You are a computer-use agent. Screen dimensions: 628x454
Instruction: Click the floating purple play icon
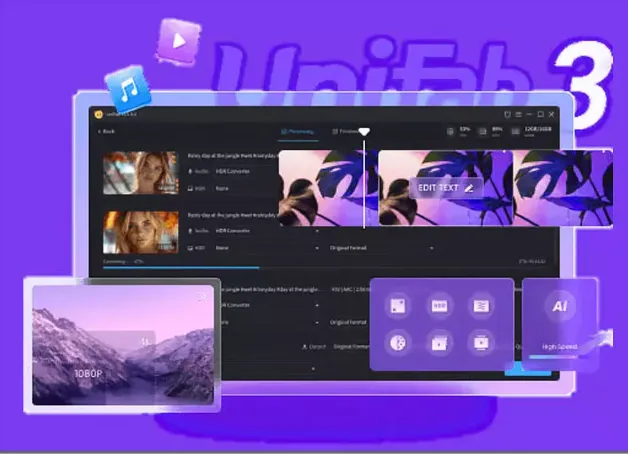click(178, 41)
